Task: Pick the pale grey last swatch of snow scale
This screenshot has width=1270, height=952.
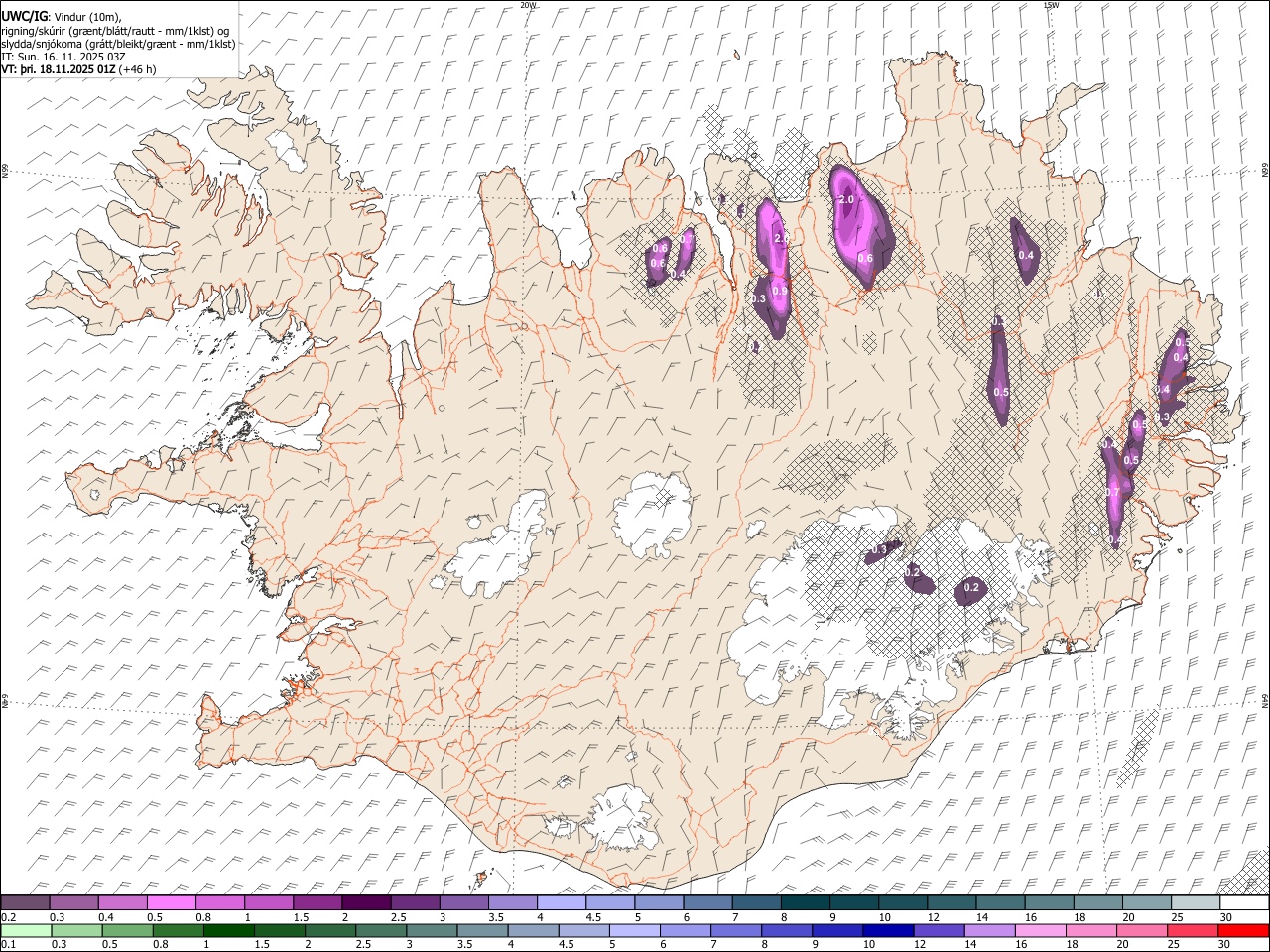Action: [1196, 902]
